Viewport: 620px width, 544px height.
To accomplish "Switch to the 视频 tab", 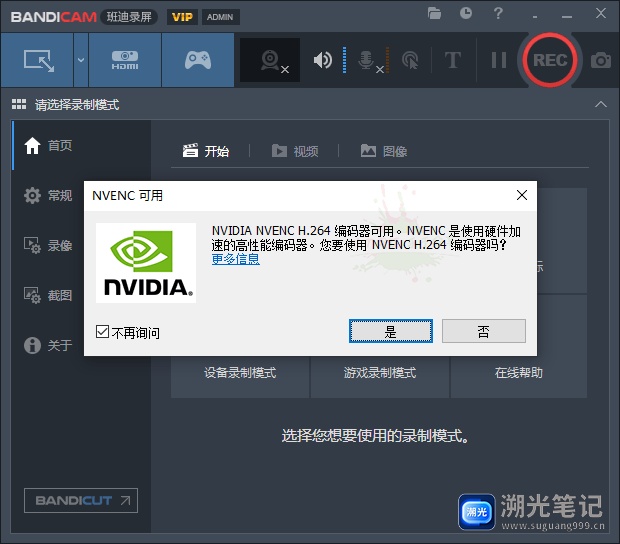I will (295, 151).
